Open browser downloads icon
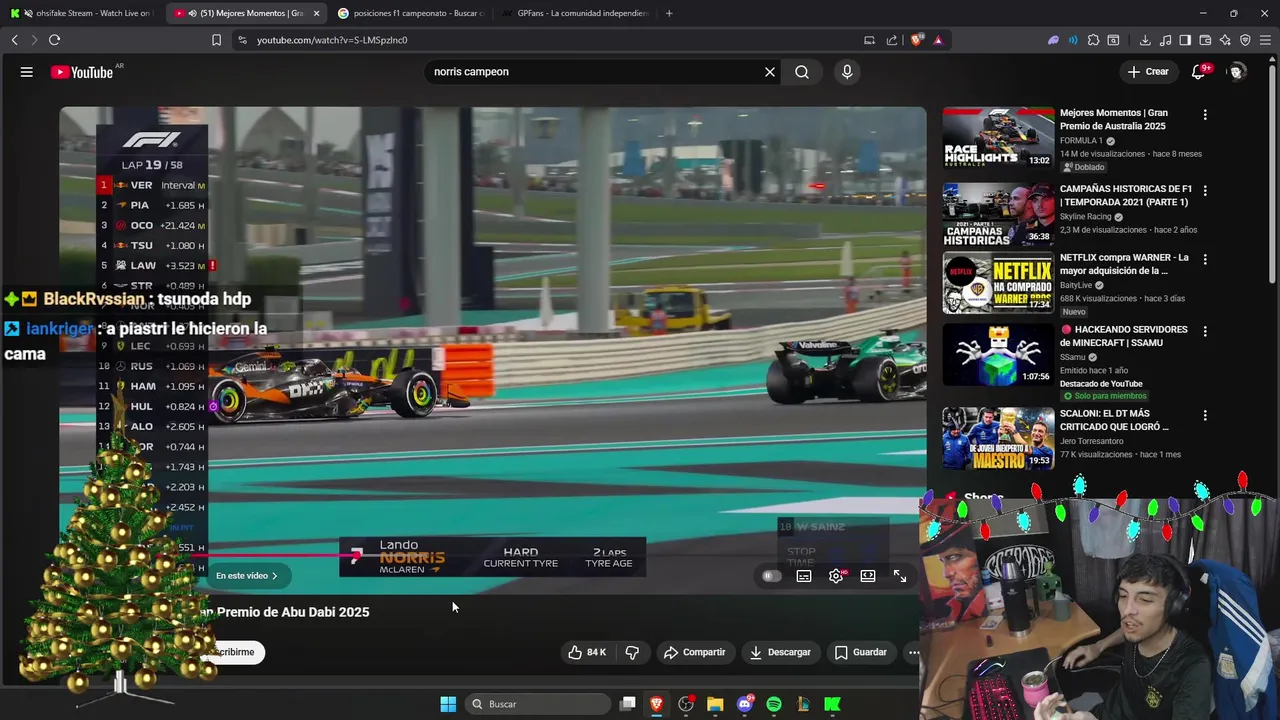 (1145, 40)
